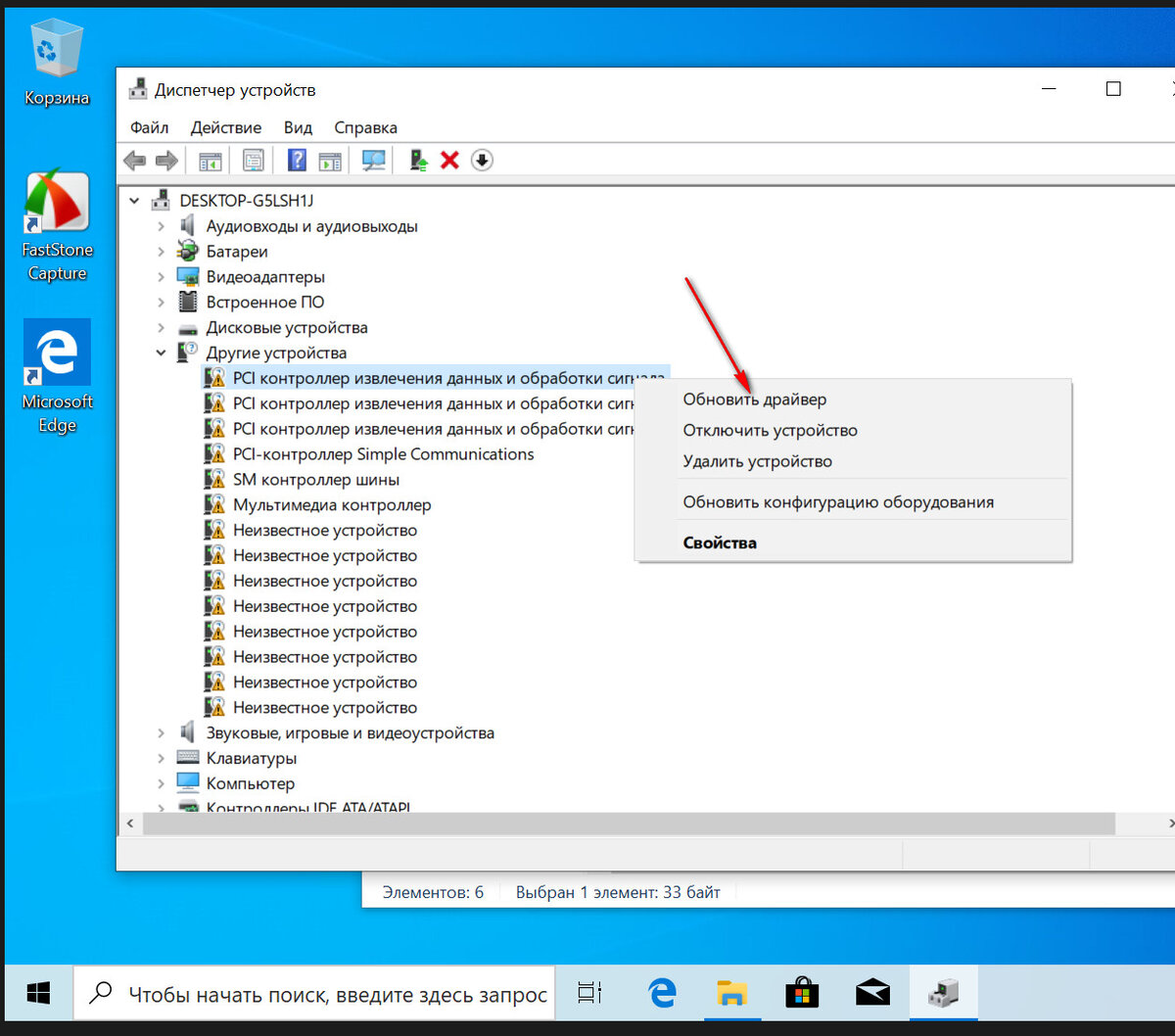The image size is (1175, 1036).
Task: Open Корзина on the desktop
Action: (57, 65)
